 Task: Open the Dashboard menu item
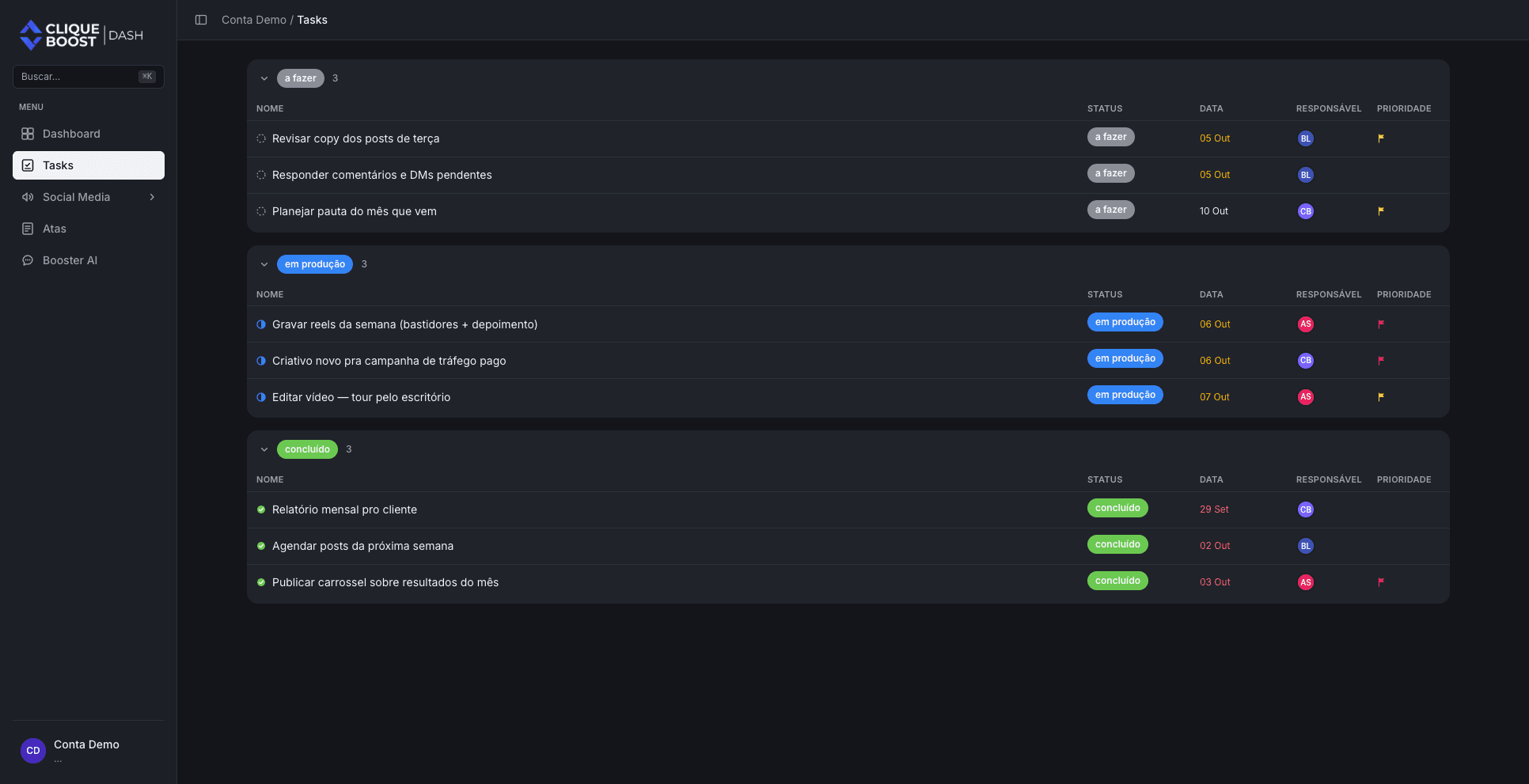point(89,134)
